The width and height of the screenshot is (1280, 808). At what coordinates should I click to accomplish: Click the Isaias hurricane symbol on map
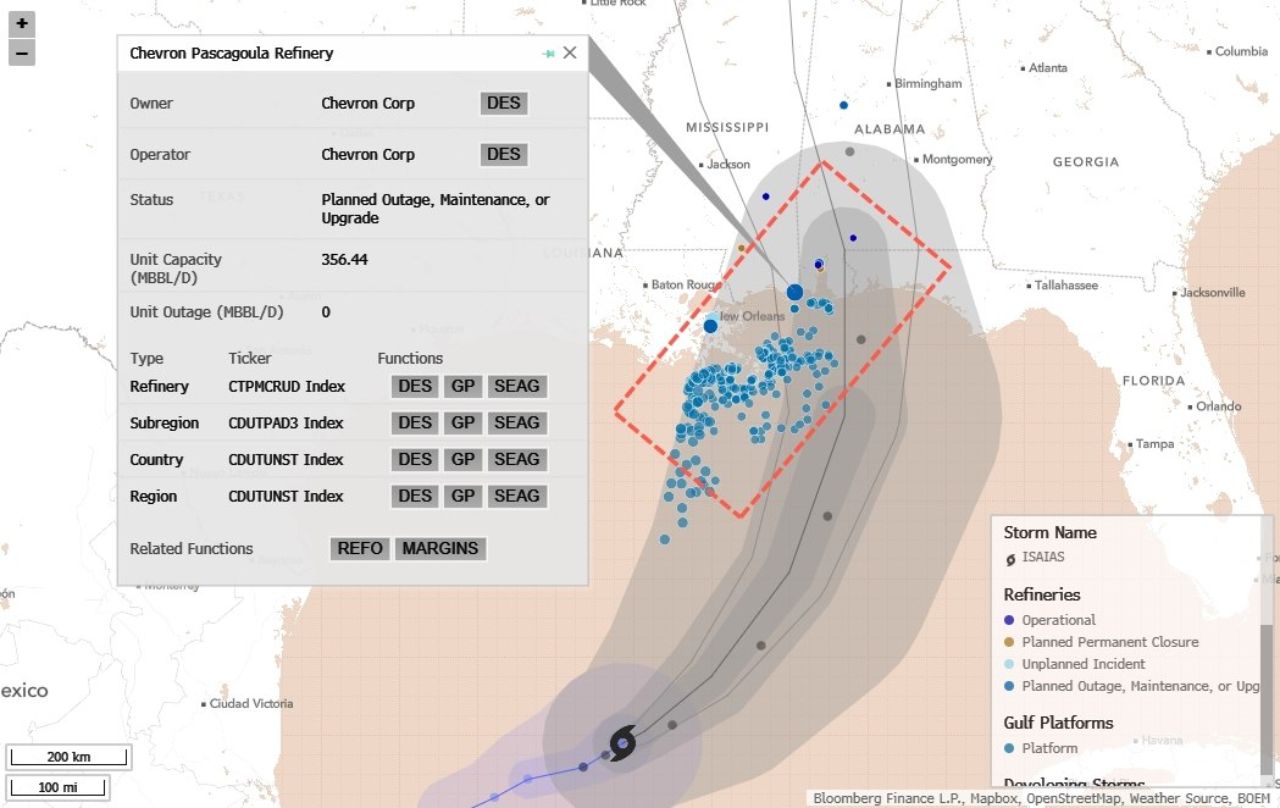[623, 743]
